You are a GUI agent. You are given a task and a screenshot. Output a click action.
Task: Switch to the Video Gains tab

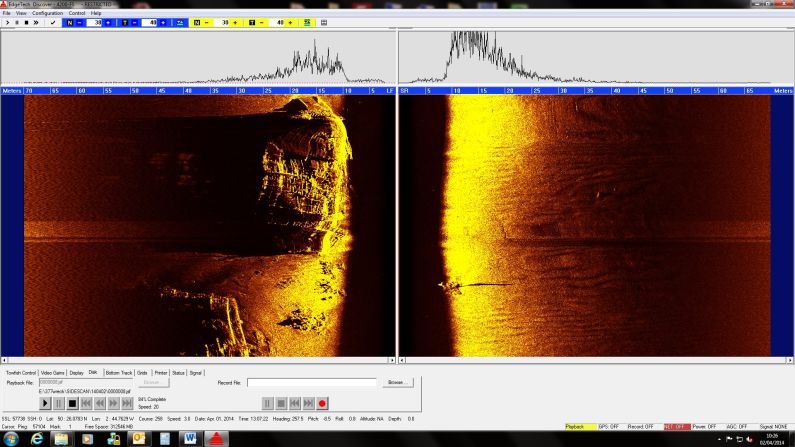pyautogui.click(x=53, y=373)
